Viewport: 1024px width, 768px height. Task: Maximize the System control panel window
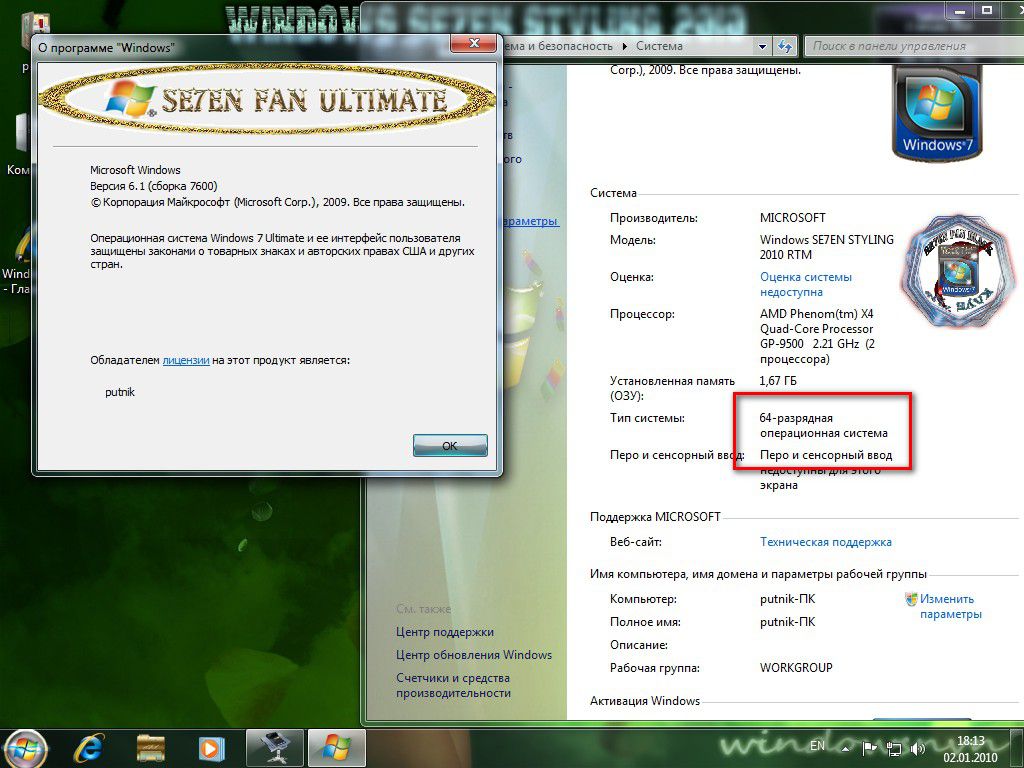987,10
